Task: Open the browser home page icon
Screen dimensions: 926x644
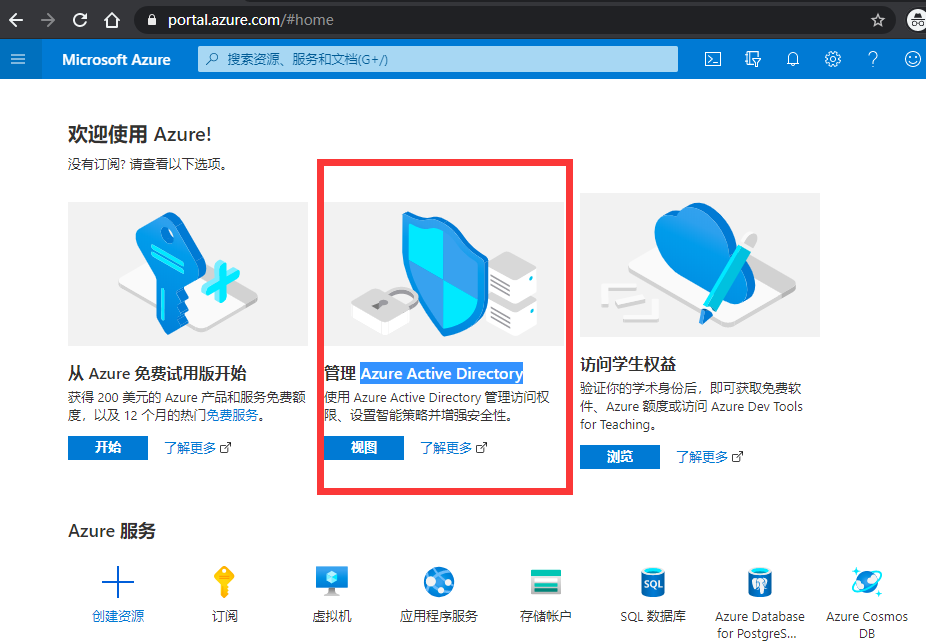Action: [112, 20]
